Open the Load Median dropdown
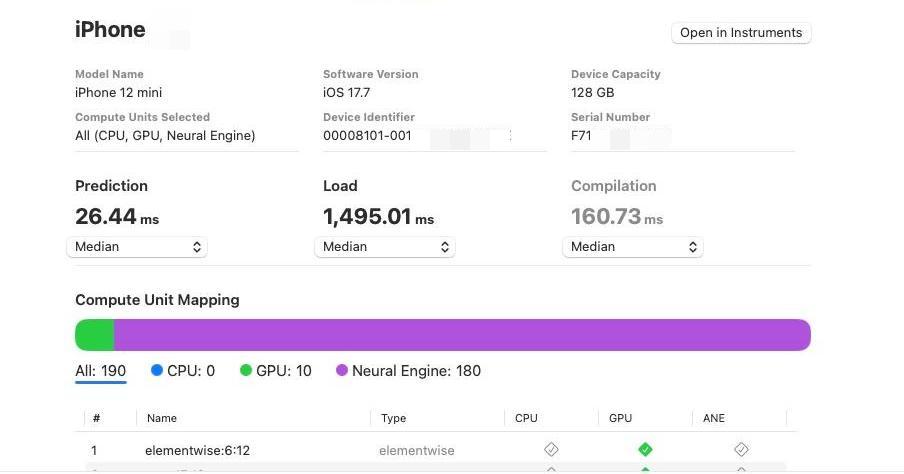904x474 pixels. click(385, 247)
